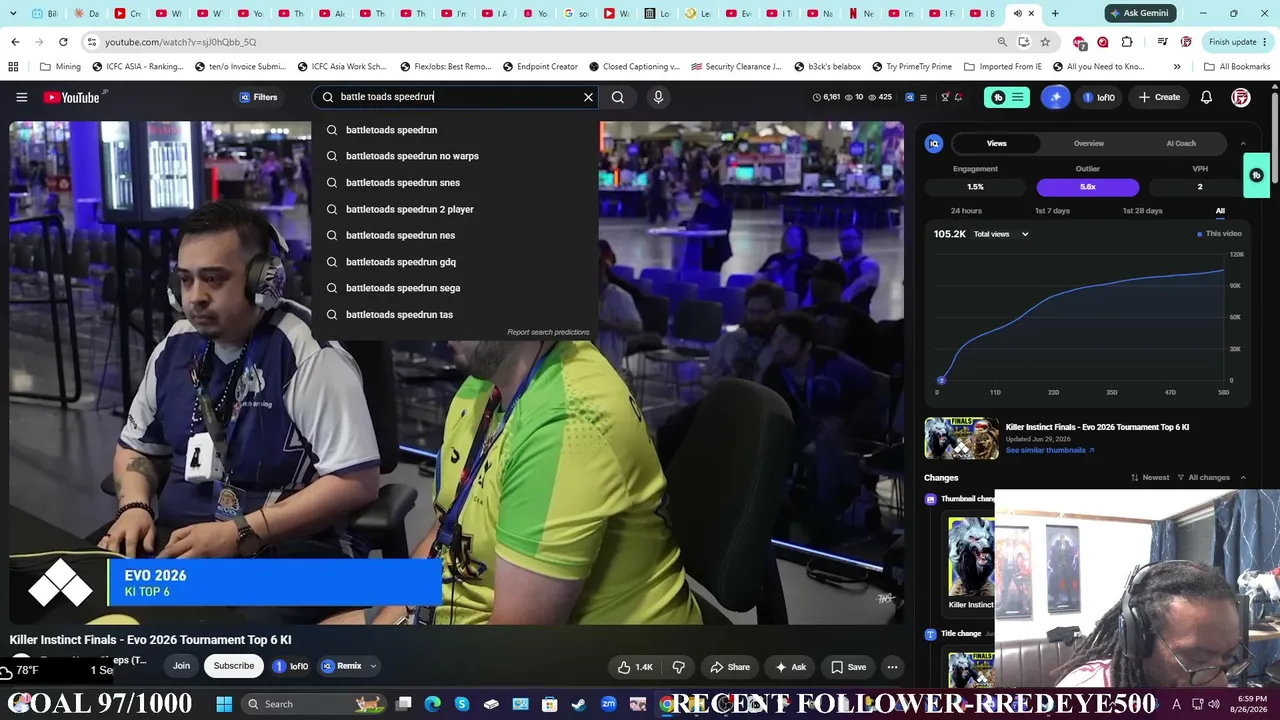
Task: Choose suggestion battletoads speedrun tas
Action: click(455, 314)
